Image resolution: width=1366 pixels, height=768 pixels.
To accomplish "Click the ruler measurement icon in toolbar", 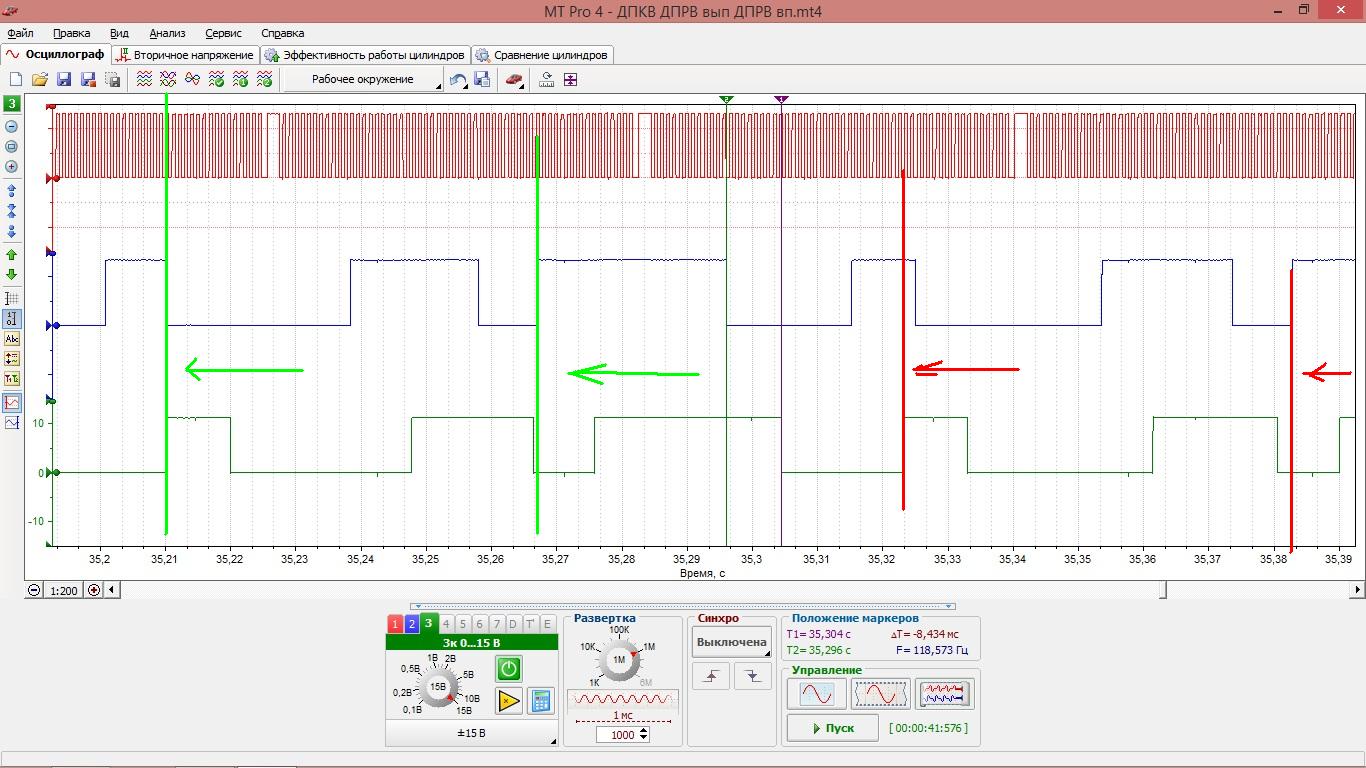I will coord(547,80).
